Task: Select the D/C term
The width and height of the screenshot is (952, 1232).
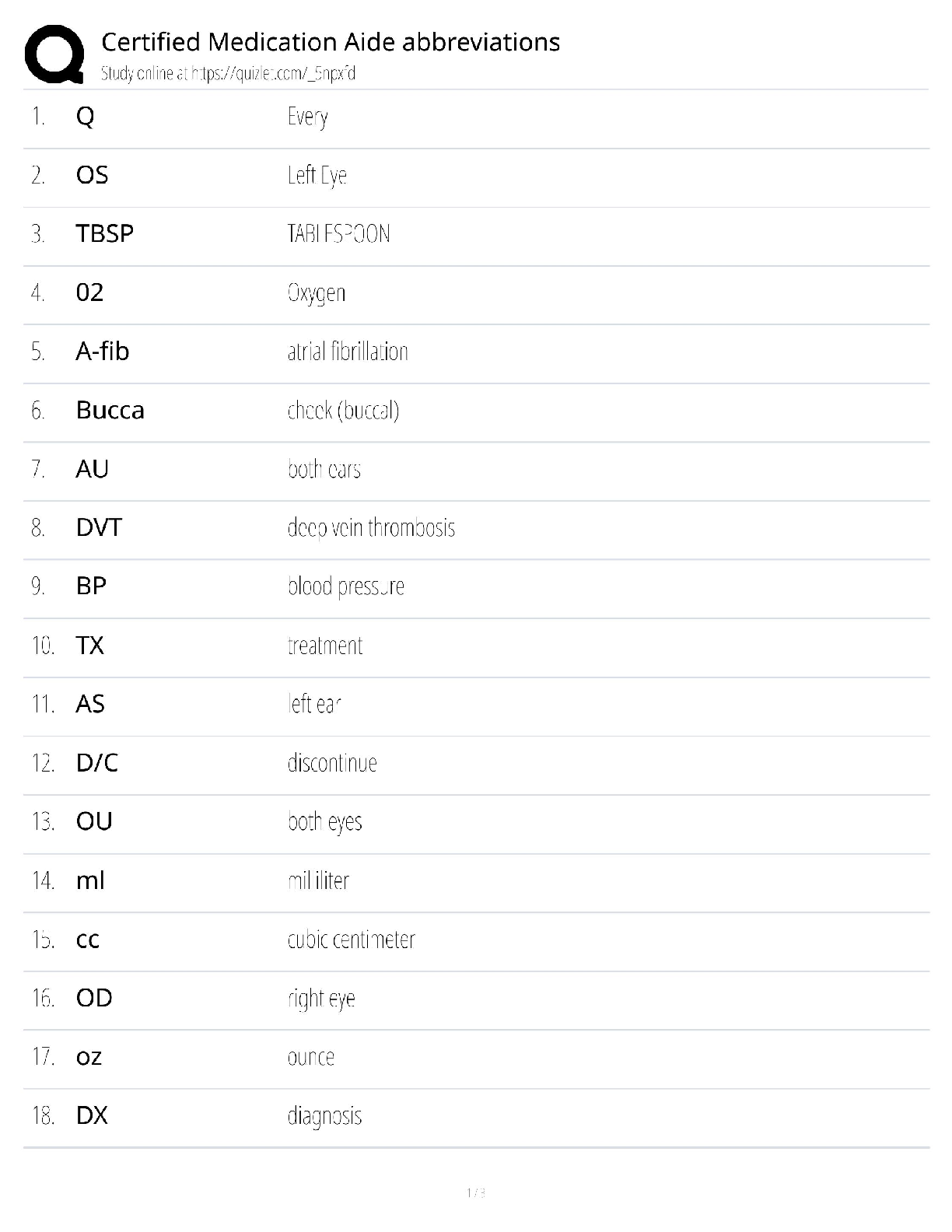Action: coord(96,763)
